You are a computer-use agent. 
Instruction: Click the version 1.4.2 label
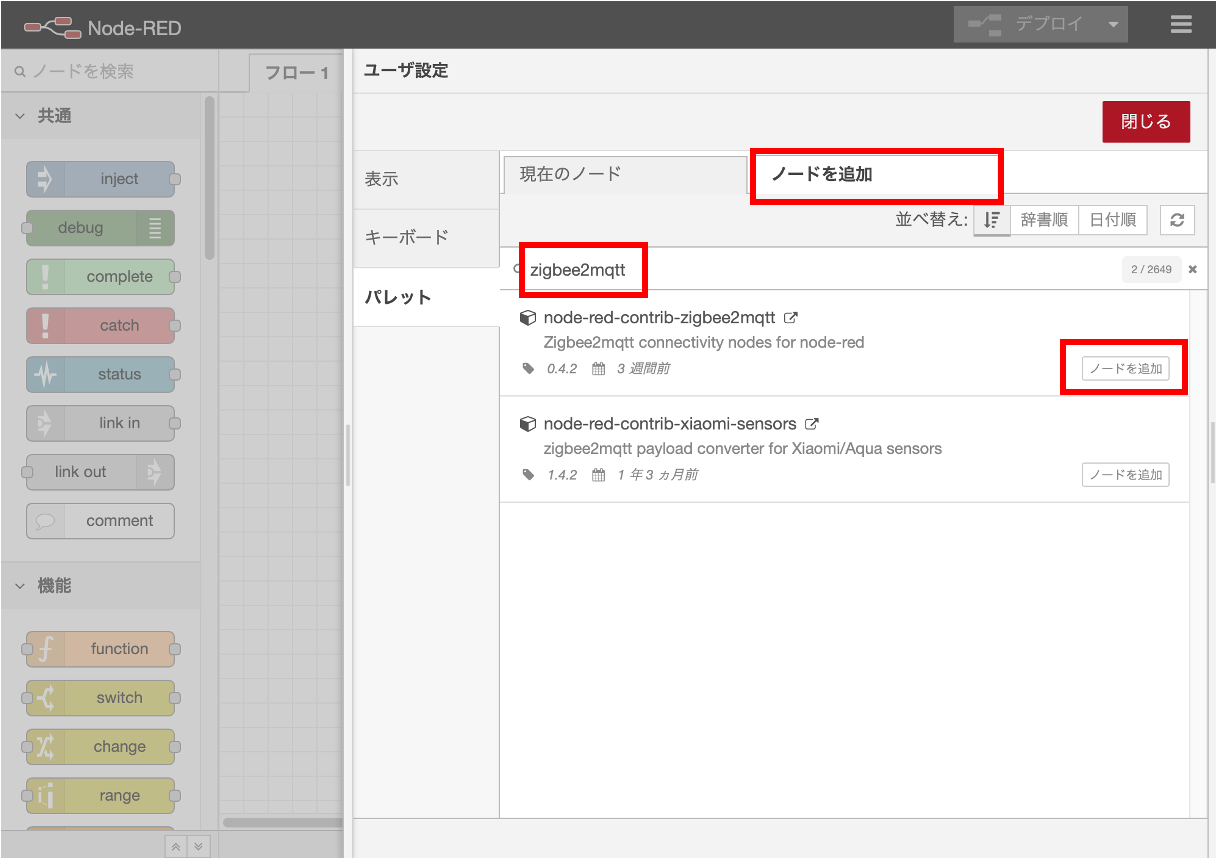(562, 475)
